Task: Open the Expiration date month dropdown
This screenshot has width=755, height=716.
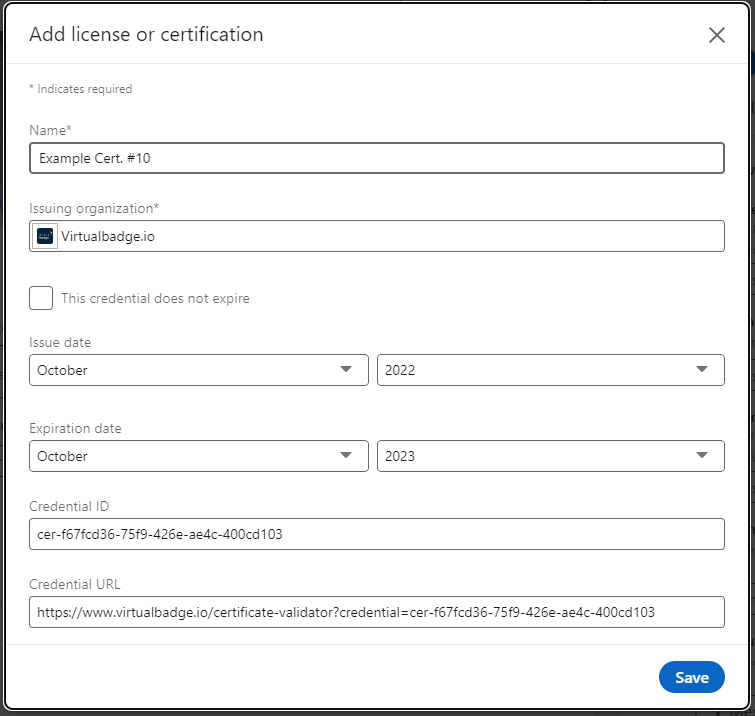Action: 199,456
